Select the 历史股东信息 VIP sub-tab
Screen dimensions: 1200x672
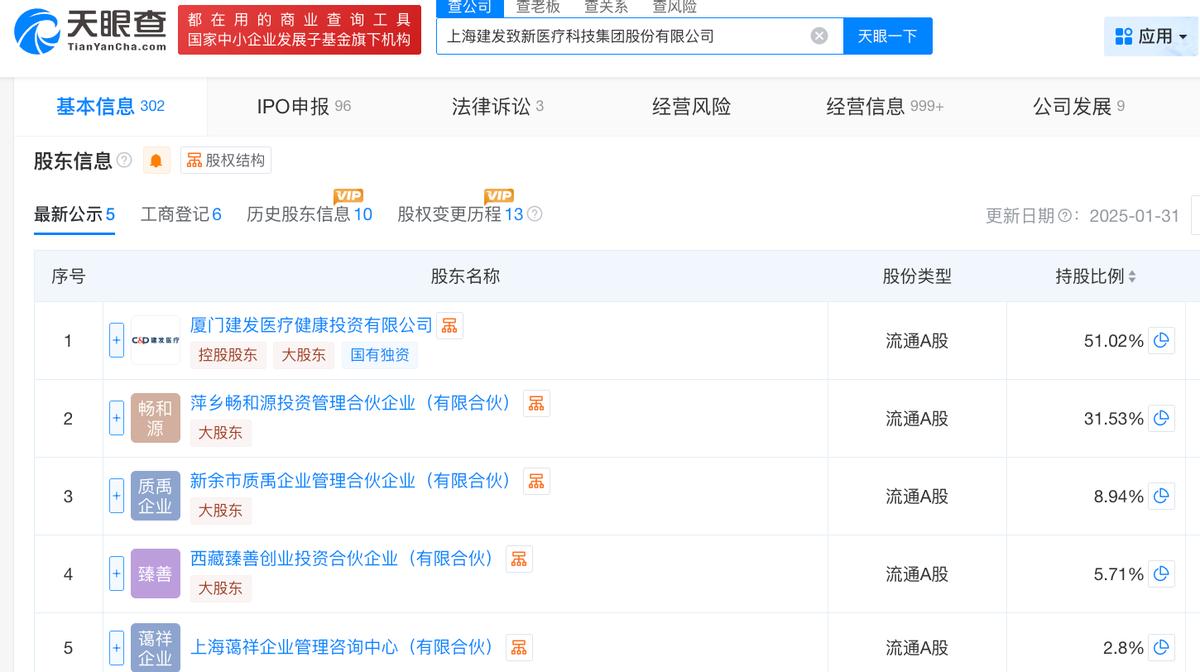(309, 214)
